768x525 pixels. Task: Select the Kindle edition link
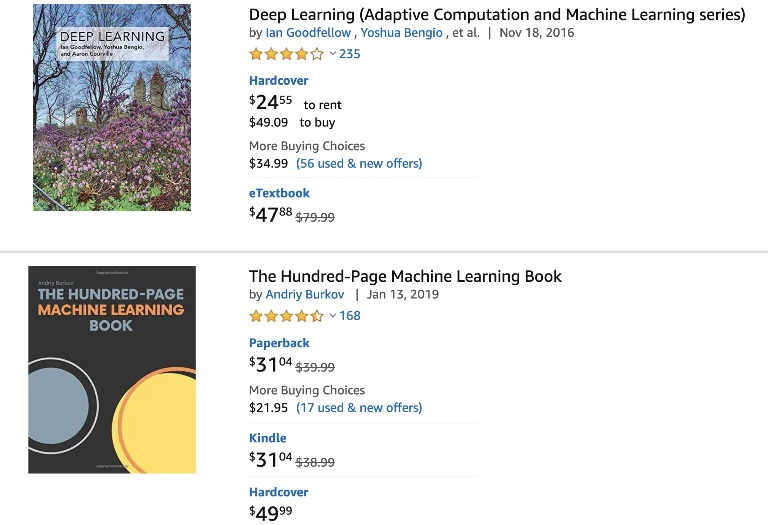[268, 438]
